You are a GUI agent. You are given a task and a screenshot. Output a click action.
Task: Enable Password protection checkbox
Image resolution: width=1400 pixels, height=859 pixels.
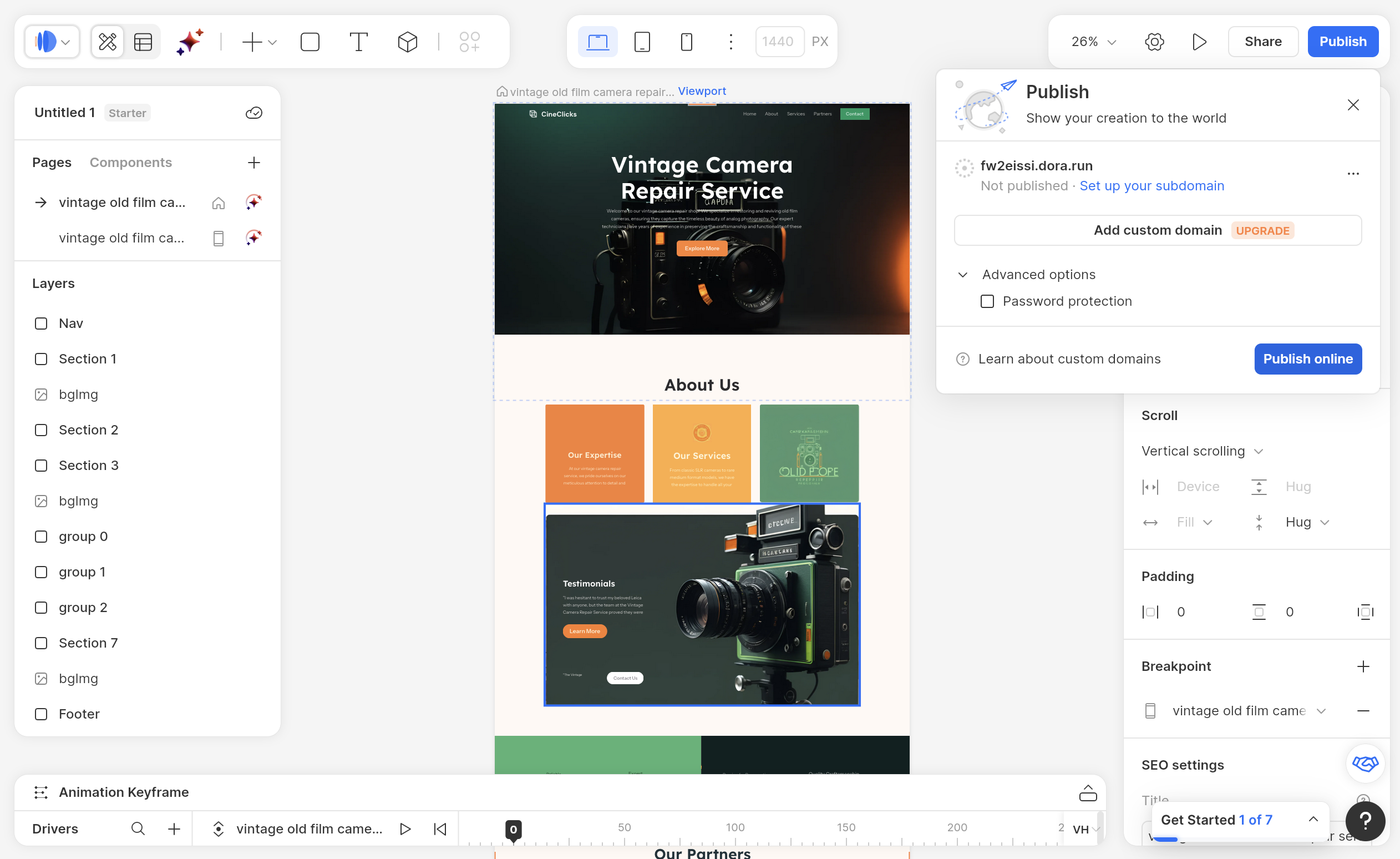[987, 301]
